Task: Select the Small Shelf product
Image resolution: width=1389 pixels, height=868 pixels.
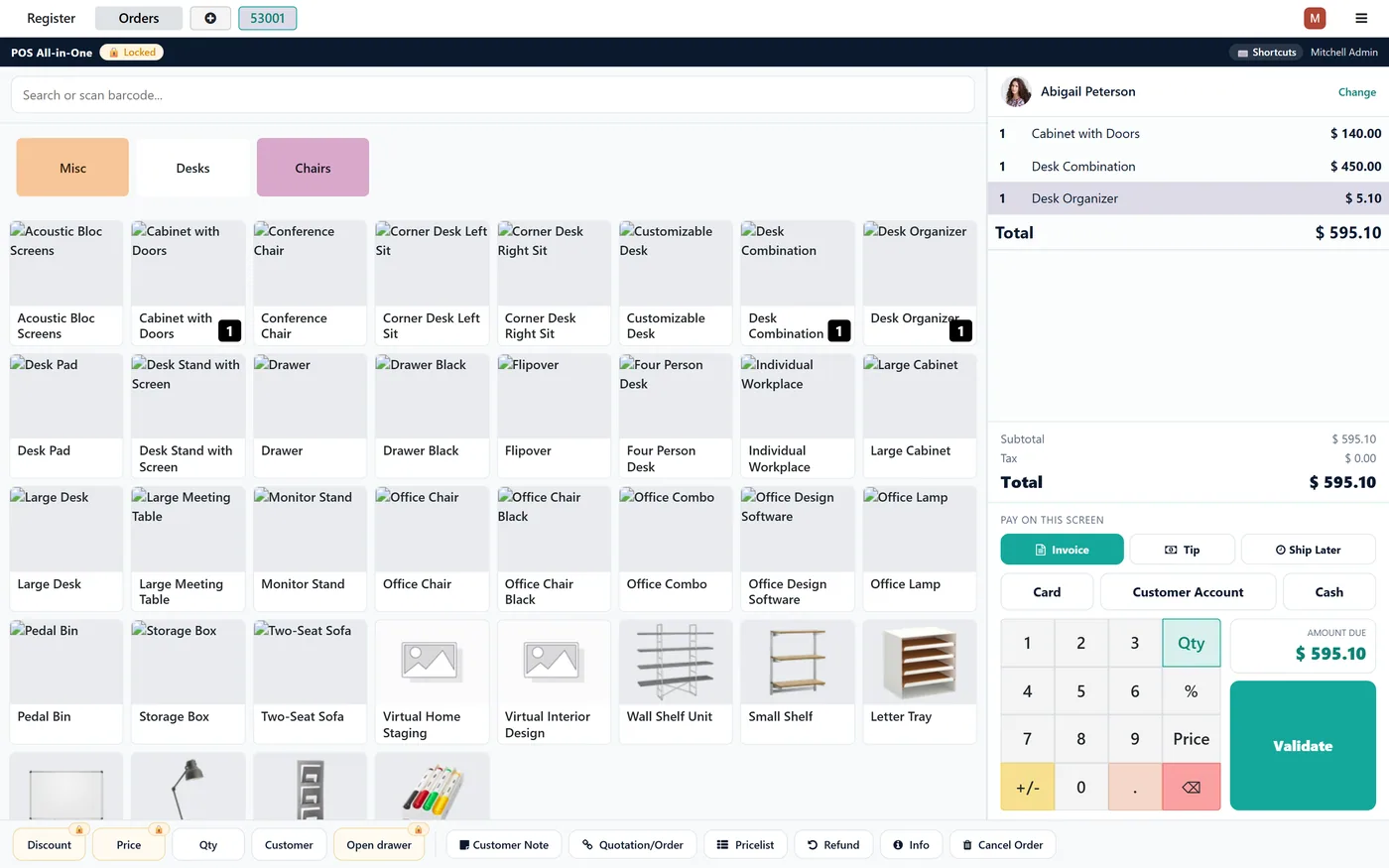Action: 798,682
